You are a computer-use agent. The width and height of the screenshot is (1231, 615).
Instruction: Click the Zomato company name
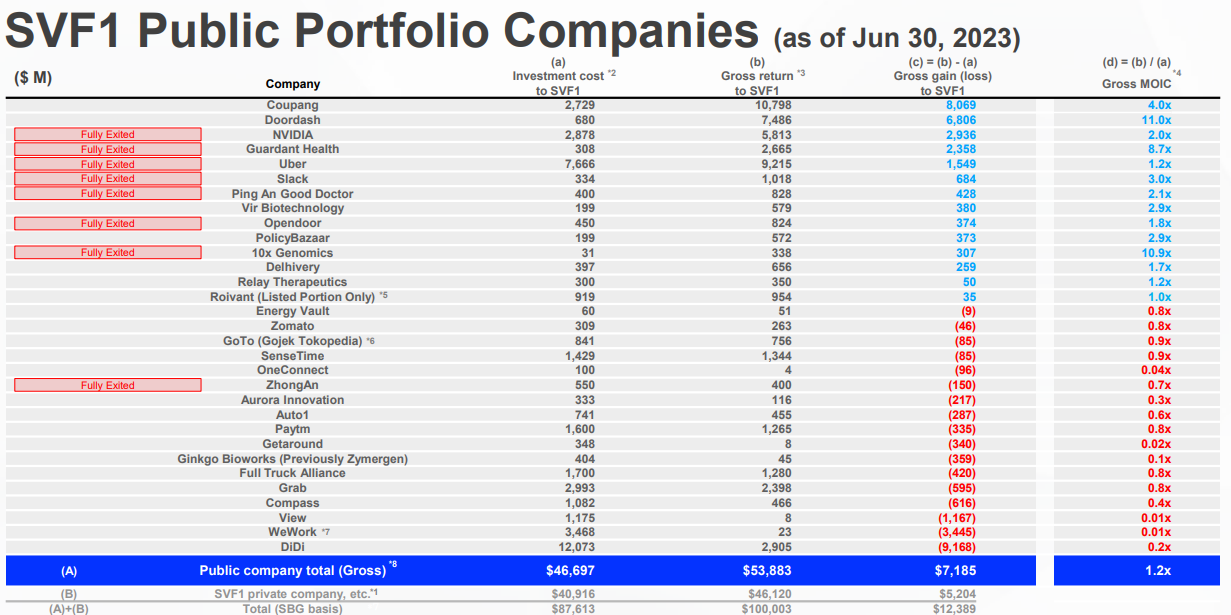(293, 326)
